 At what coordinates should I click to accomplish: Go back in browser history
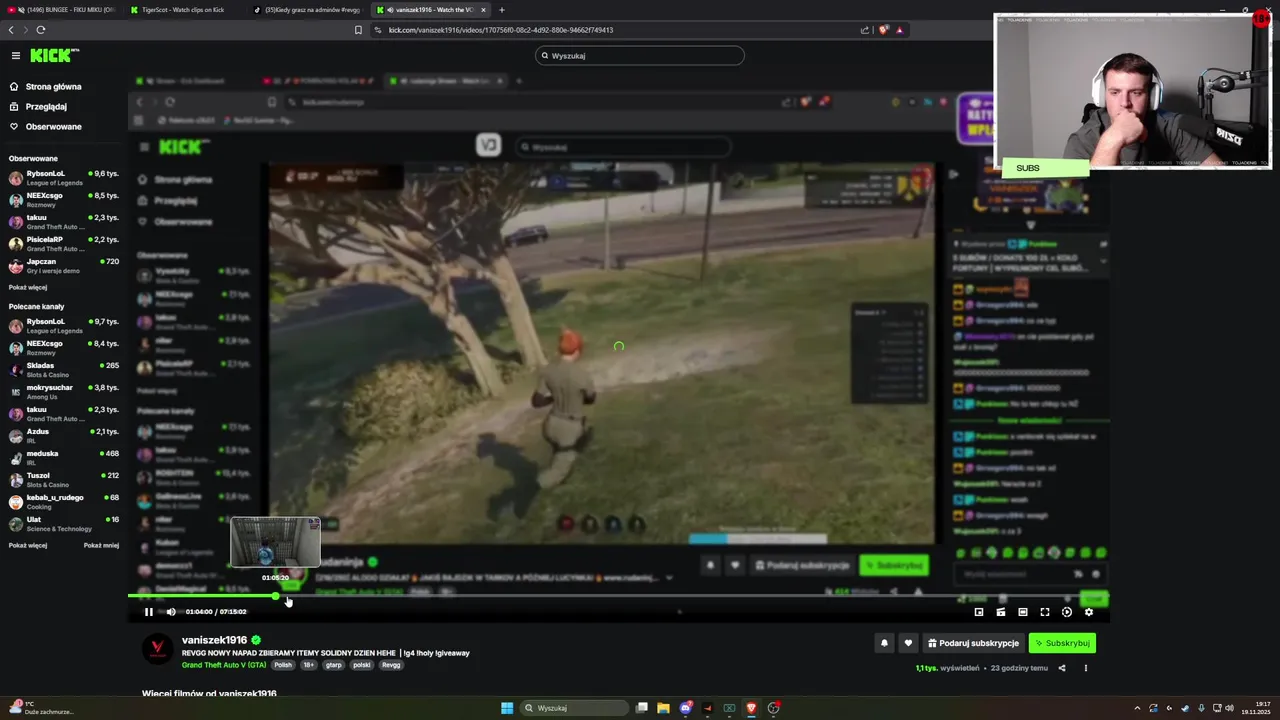tap(11, 30)
